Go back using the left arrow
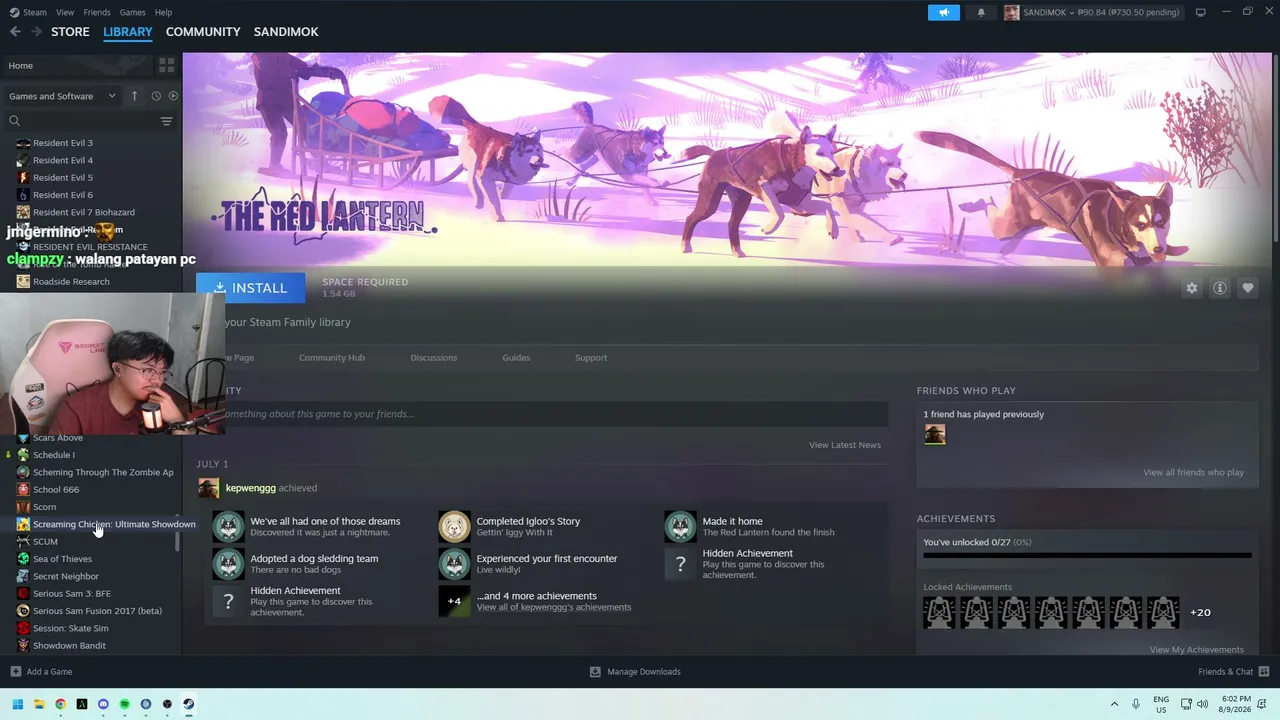Viewport: 1280px width, 720px height. [15, 32]
